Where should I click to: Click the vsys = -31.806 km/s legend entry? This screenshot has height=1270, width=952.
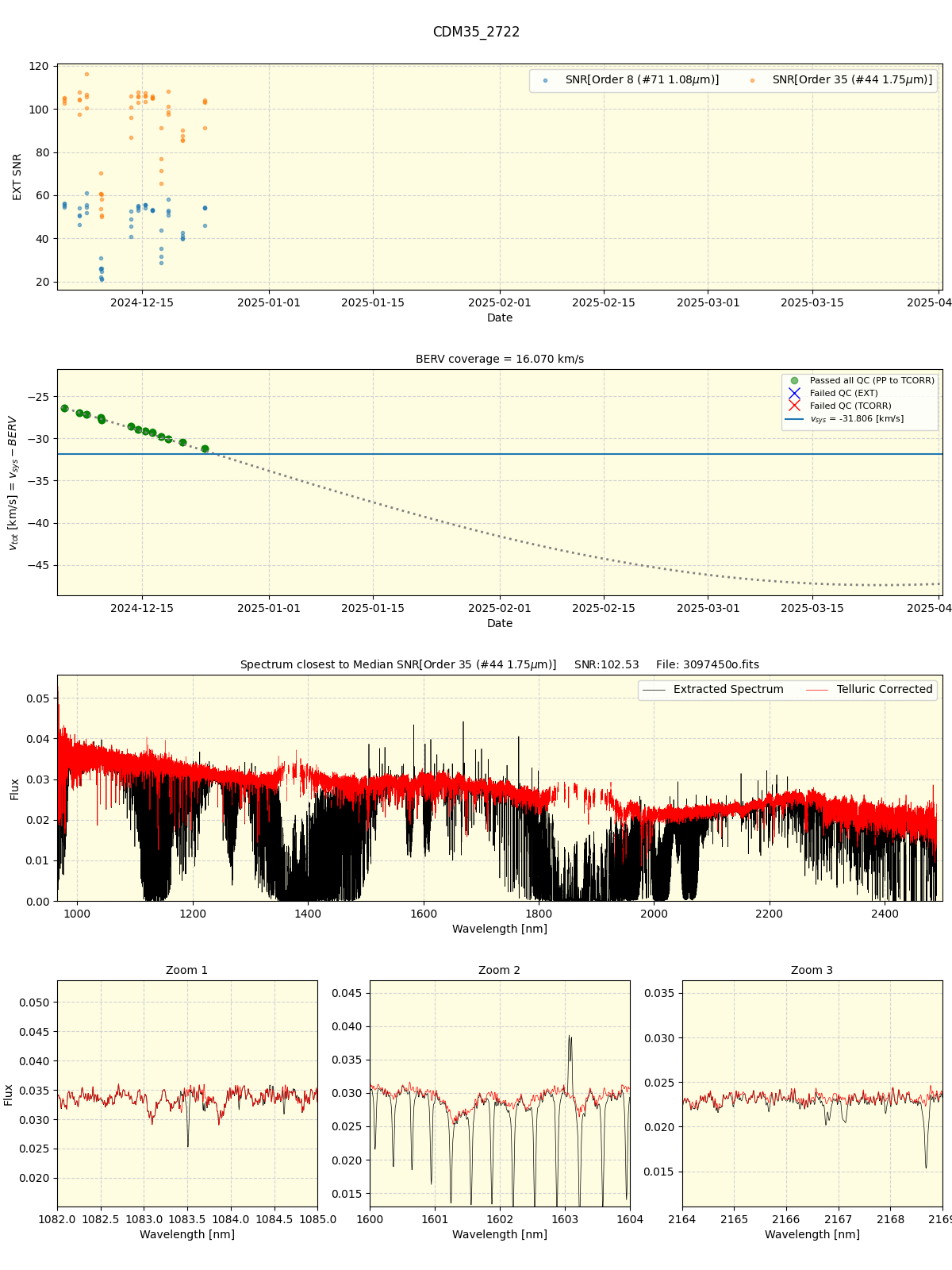coord(845,419)
